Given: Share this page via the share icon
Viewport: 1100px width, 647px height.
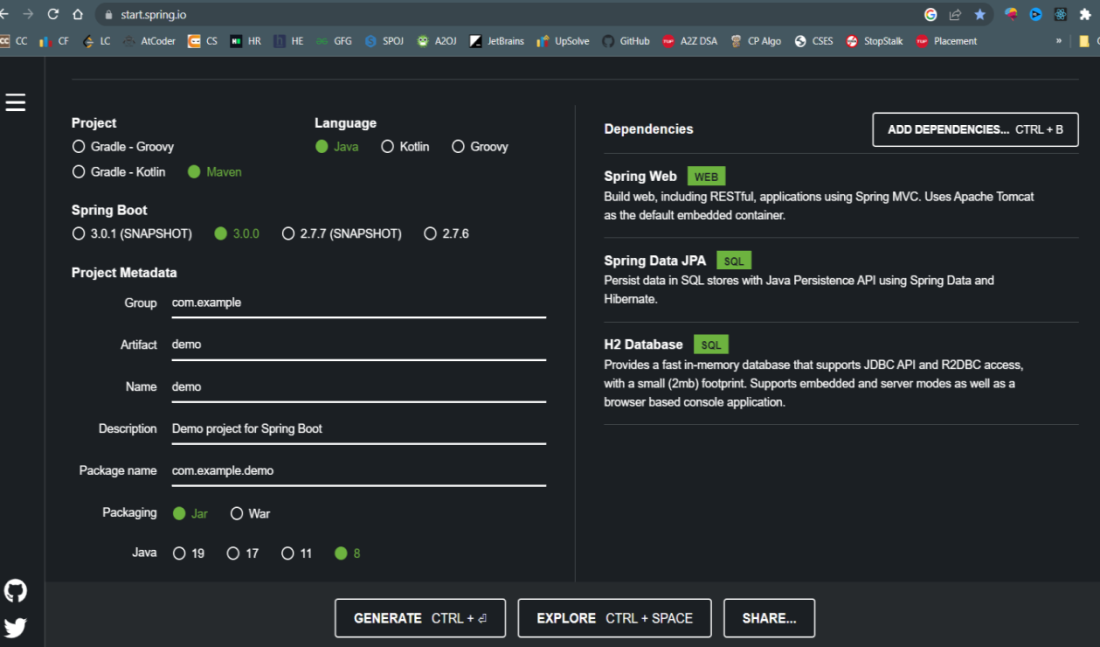Looking at the screenshot, I should pyautogui.click(x=955, y=15).
